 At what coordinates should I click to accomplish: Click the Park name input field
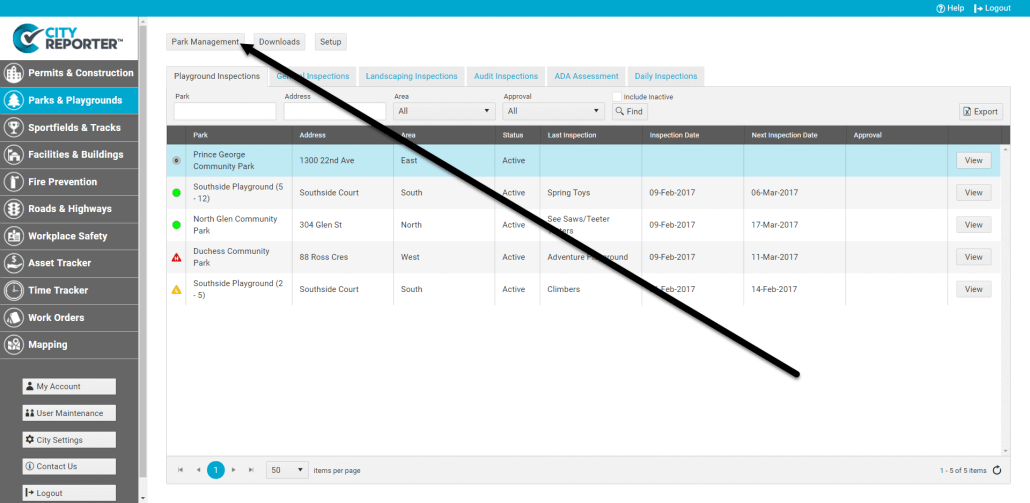click(225, 111)
